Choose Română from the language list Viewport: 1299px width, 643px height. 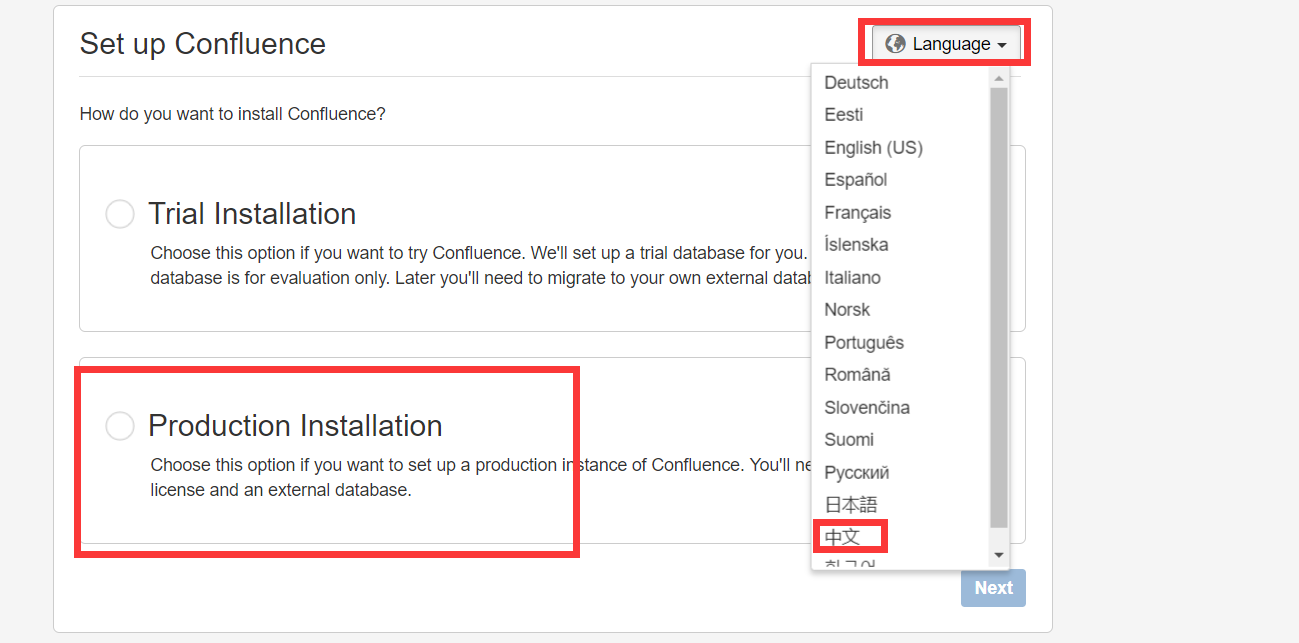click(x=857, y=375)
